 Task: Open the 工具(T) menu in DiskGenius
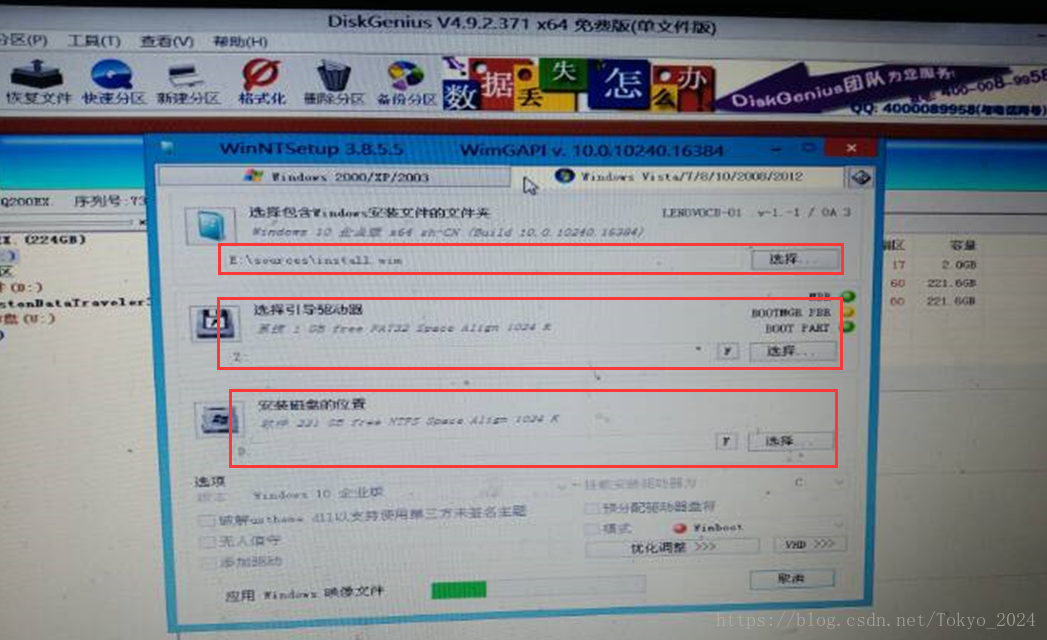94,41
